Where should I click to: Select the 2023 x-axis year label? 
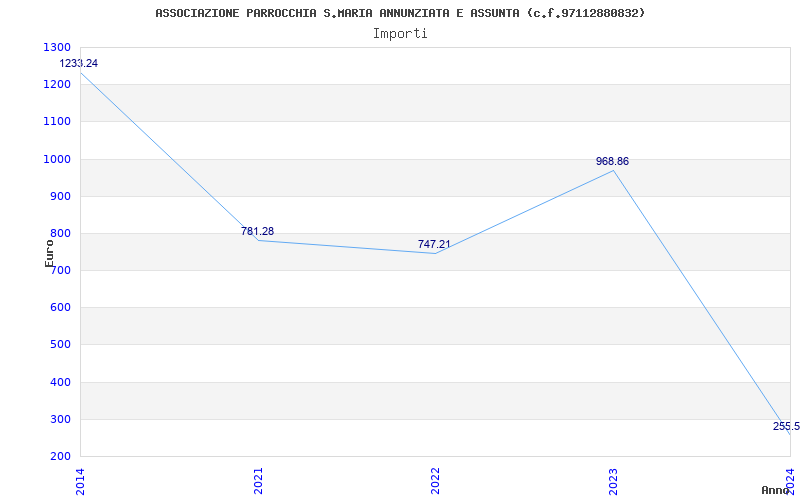click(x=613, y=481)
